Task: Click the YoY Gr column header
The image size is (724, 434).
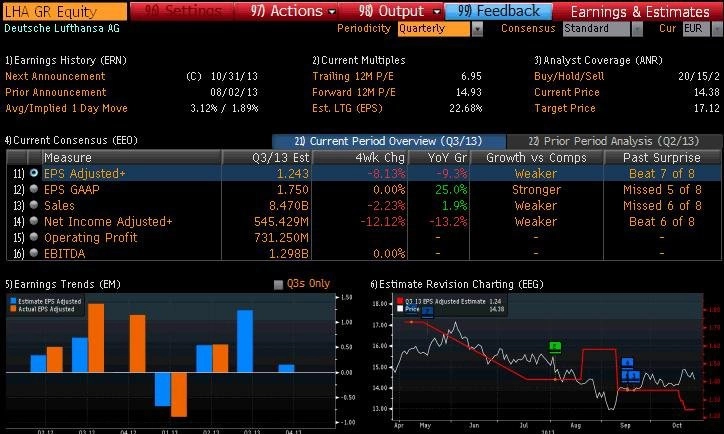Action: pos(439,157)
